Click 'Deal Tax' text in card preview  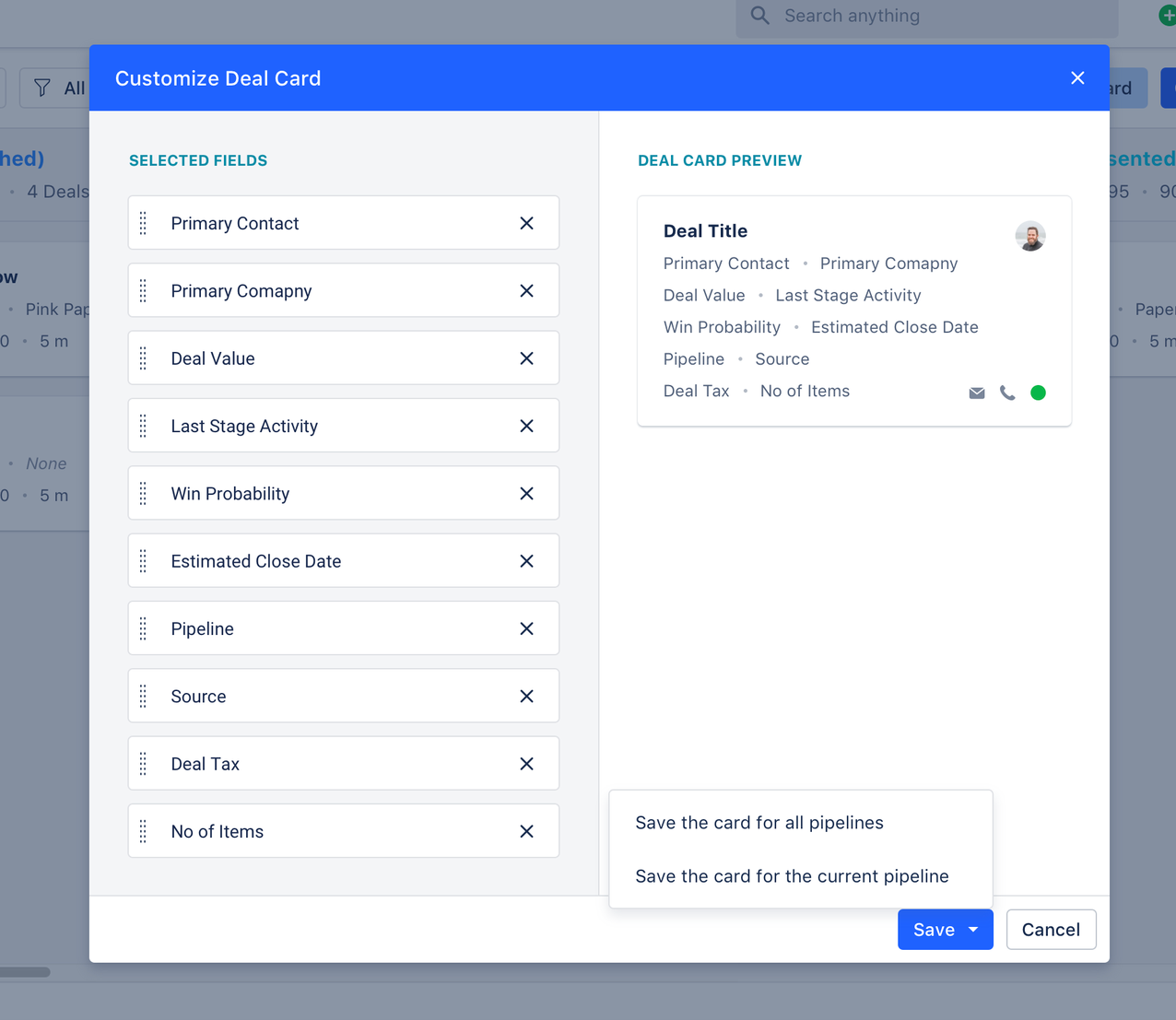pos(696,392)
